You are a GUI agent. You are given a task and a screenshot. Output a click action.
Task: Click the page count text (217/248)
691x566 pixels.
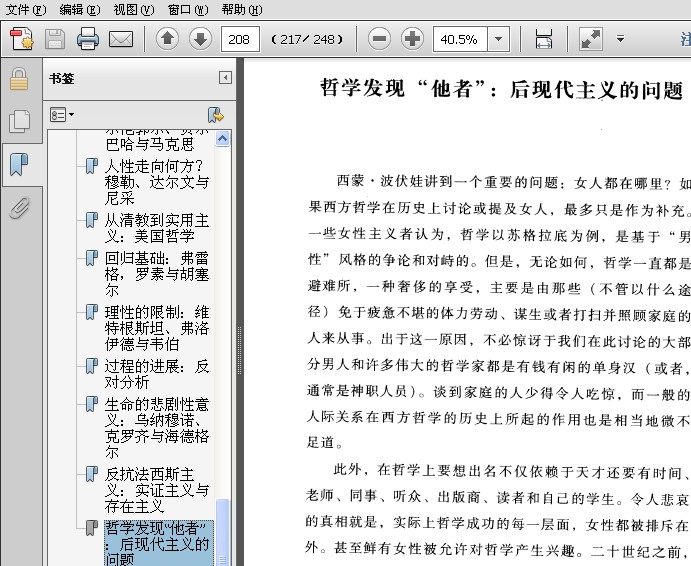click(307, 40)
